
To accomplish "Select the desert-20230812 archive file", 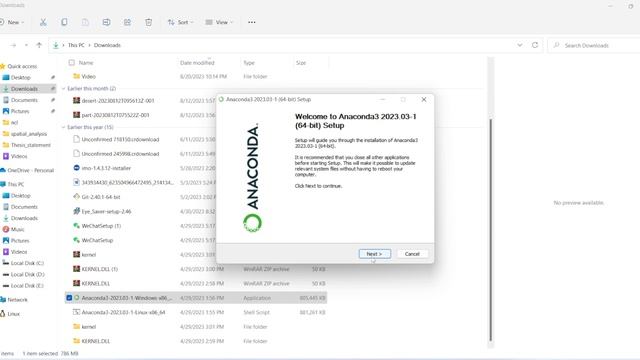I will 118,101.
